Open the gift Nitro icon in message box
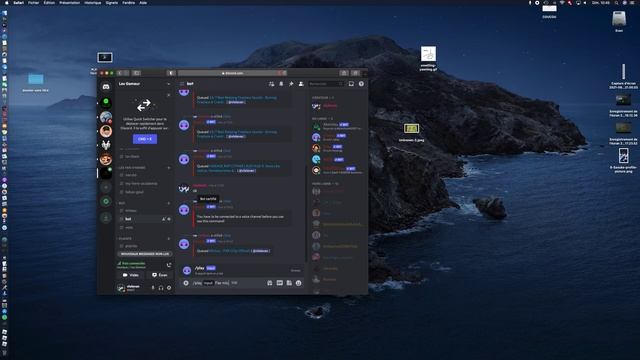 (x=270, y=283)
